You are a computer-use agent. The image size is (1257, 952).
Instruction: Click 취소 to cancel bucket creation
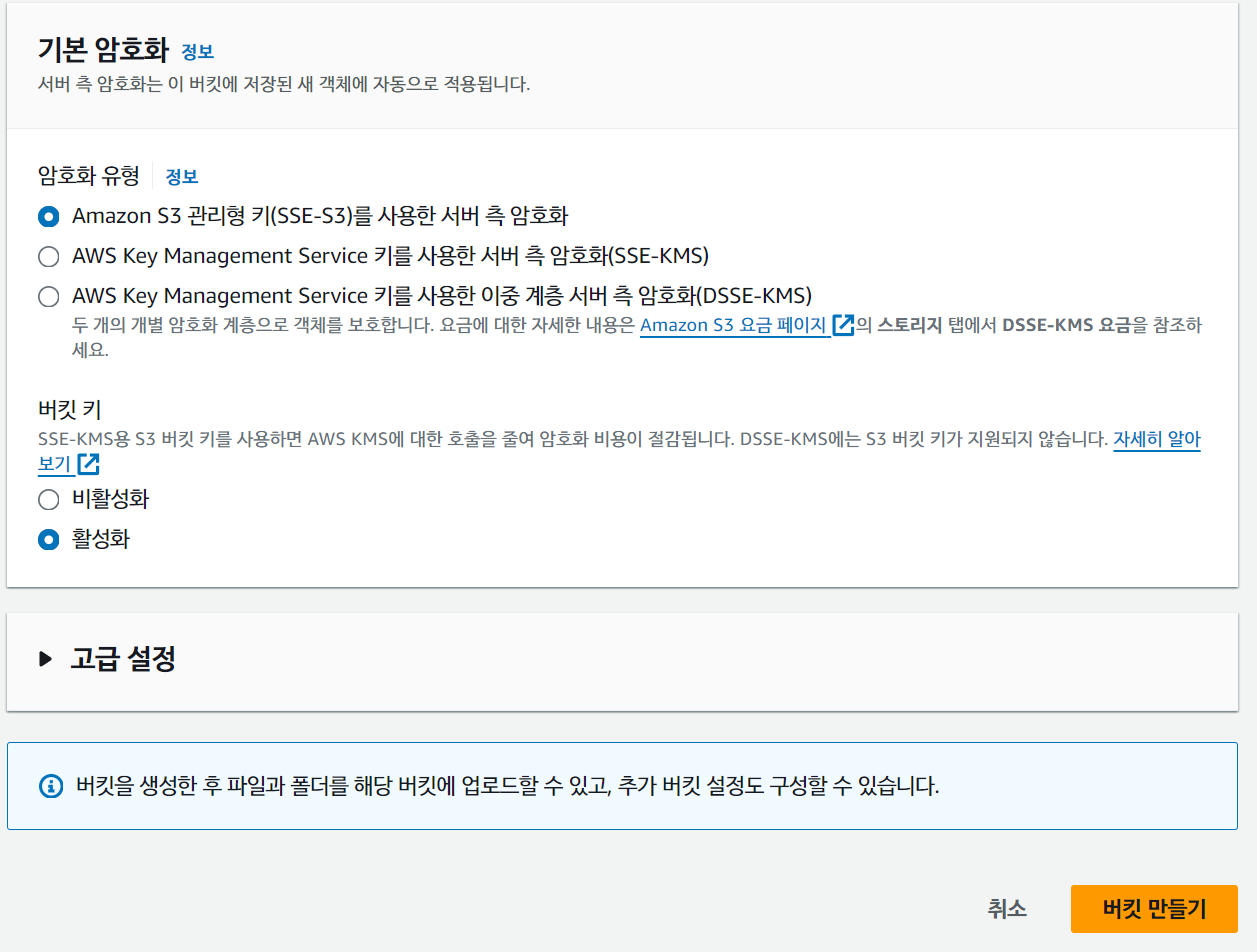pyautogui.click(x=1007, y=909)
